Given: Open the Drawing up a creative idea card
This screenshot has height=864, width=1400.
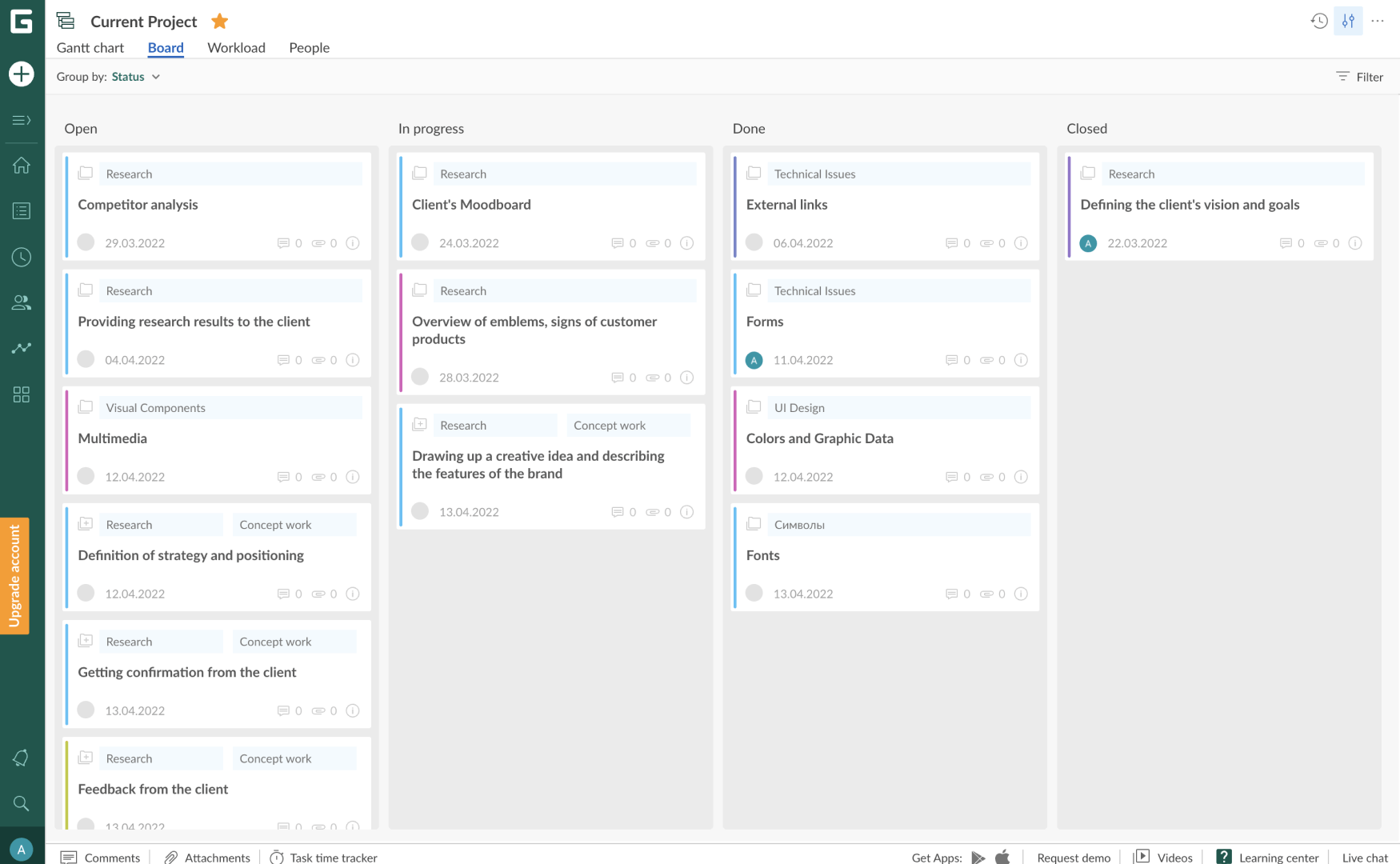Looking at the screenshot, I should 552,466.
